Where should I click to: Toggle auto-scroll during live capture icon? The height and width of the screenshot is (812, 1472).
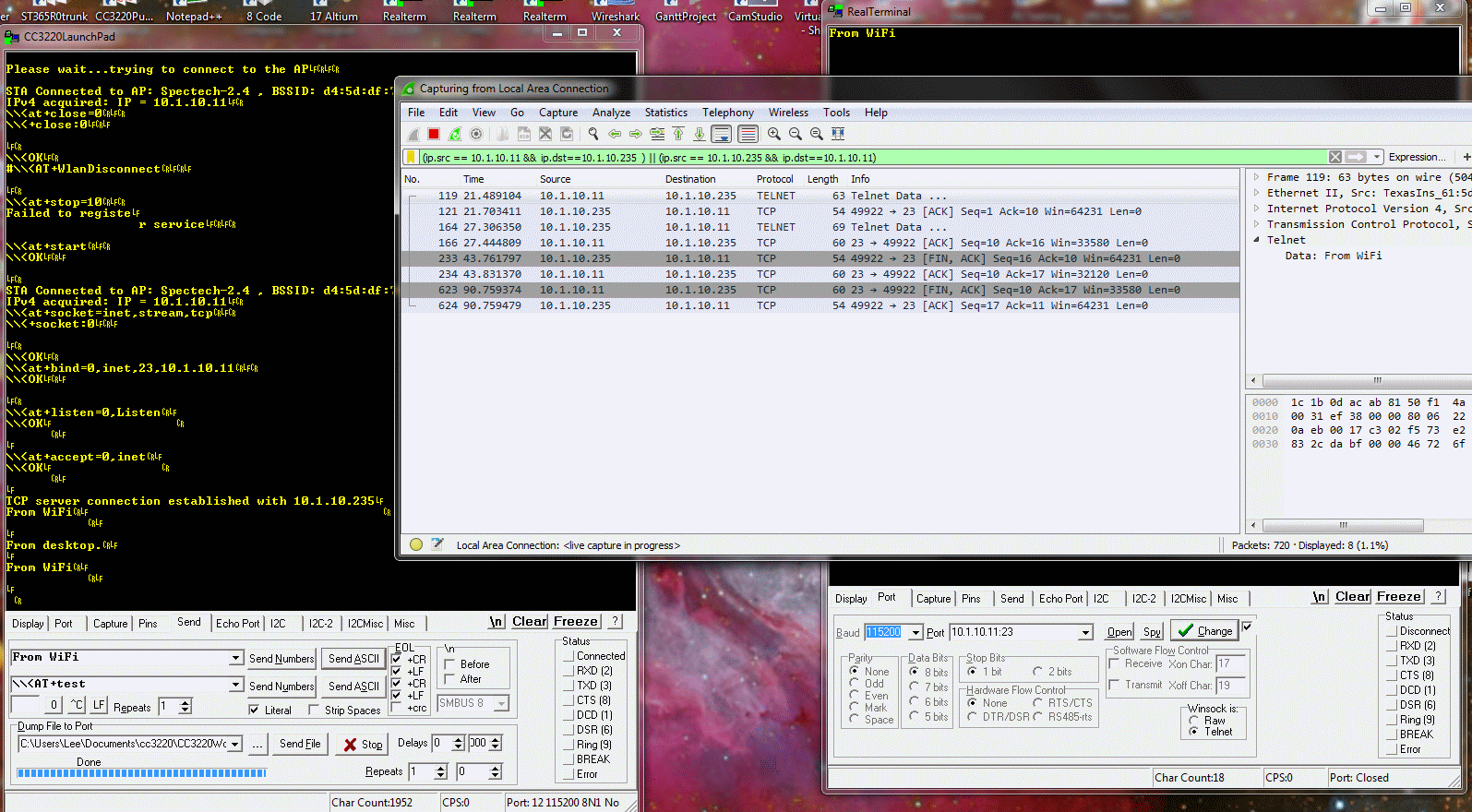tap(722, 134)
